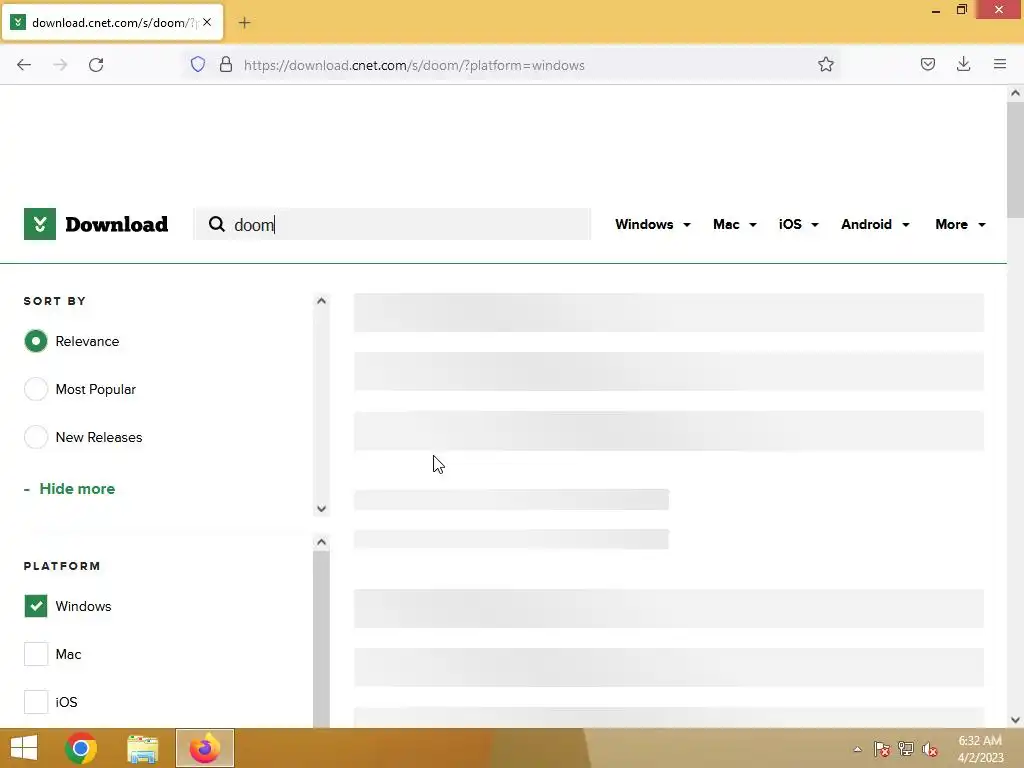The image size is (1024, 768).
Task: Click the Action Center flag icon
Action: click(x=882, y=749)
